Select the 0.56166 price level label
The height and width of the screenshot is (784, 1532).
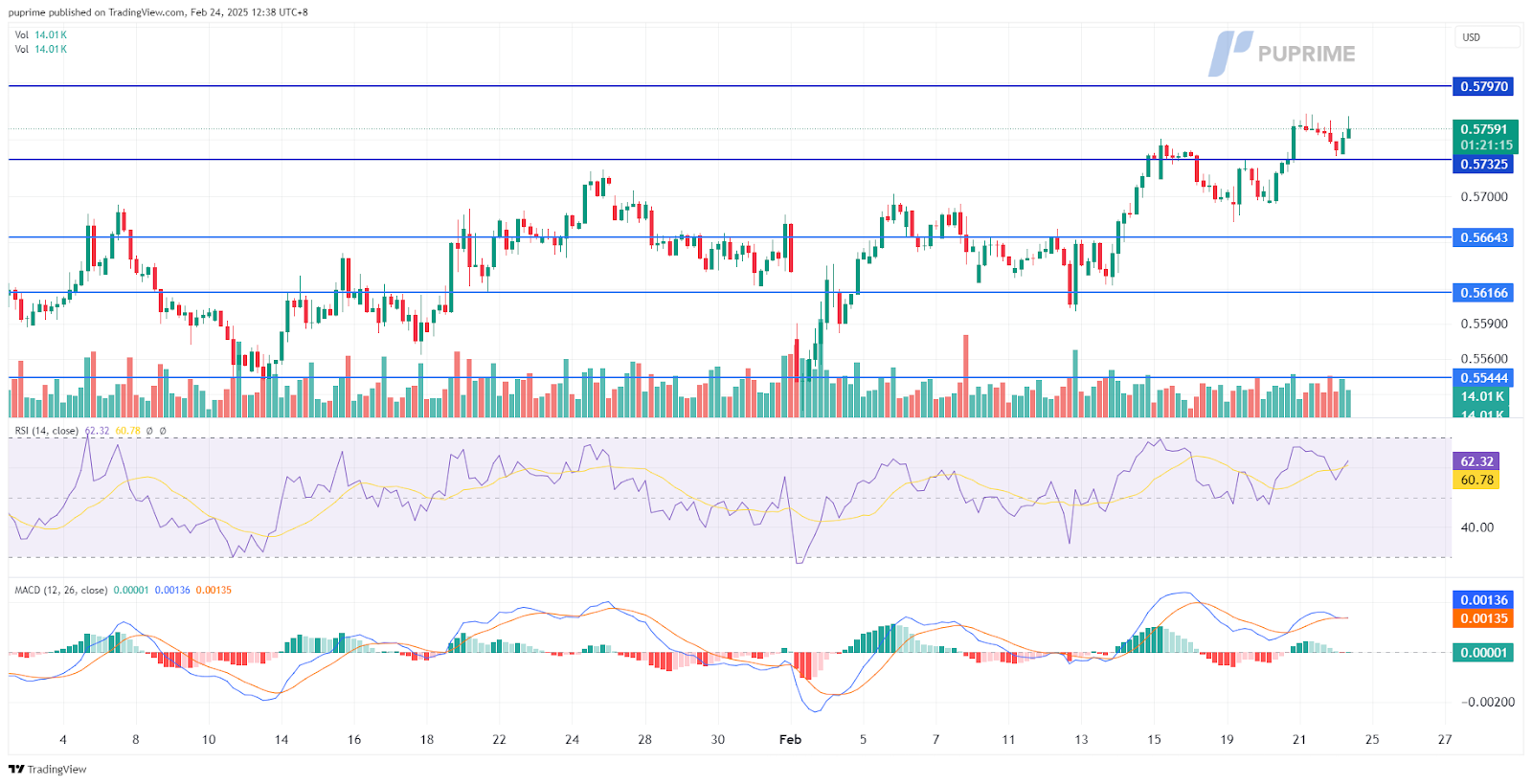[1484, 293]
